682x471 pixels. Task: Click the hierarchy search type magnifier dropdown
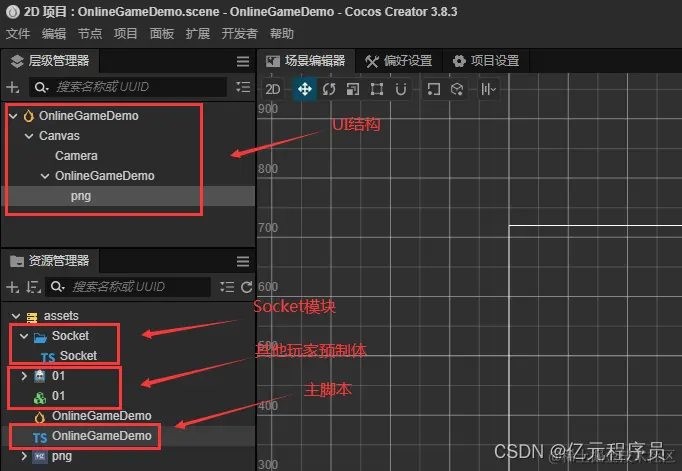[x=41, y=87]
